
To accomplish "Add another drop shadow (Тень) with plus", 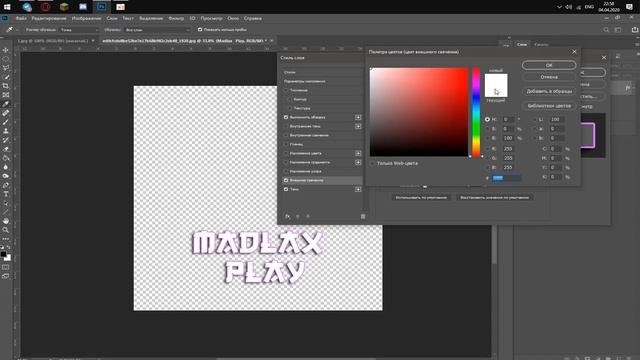I will click(358, 189).
